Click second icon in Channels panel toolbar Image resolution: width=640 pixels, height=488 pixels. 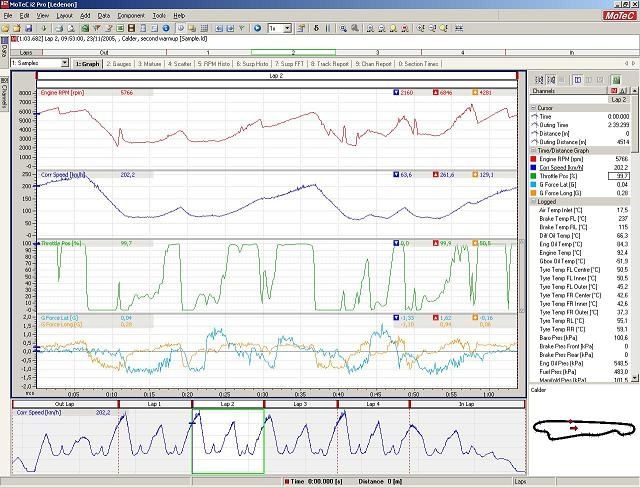551,80
